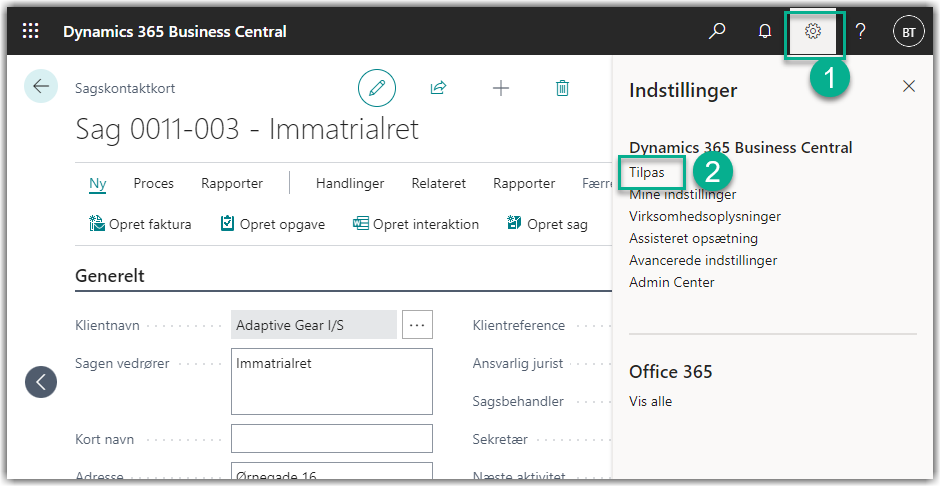Click the Dynamics 365 Business Central title
The image size is (941, 487).
coord(175,31)
